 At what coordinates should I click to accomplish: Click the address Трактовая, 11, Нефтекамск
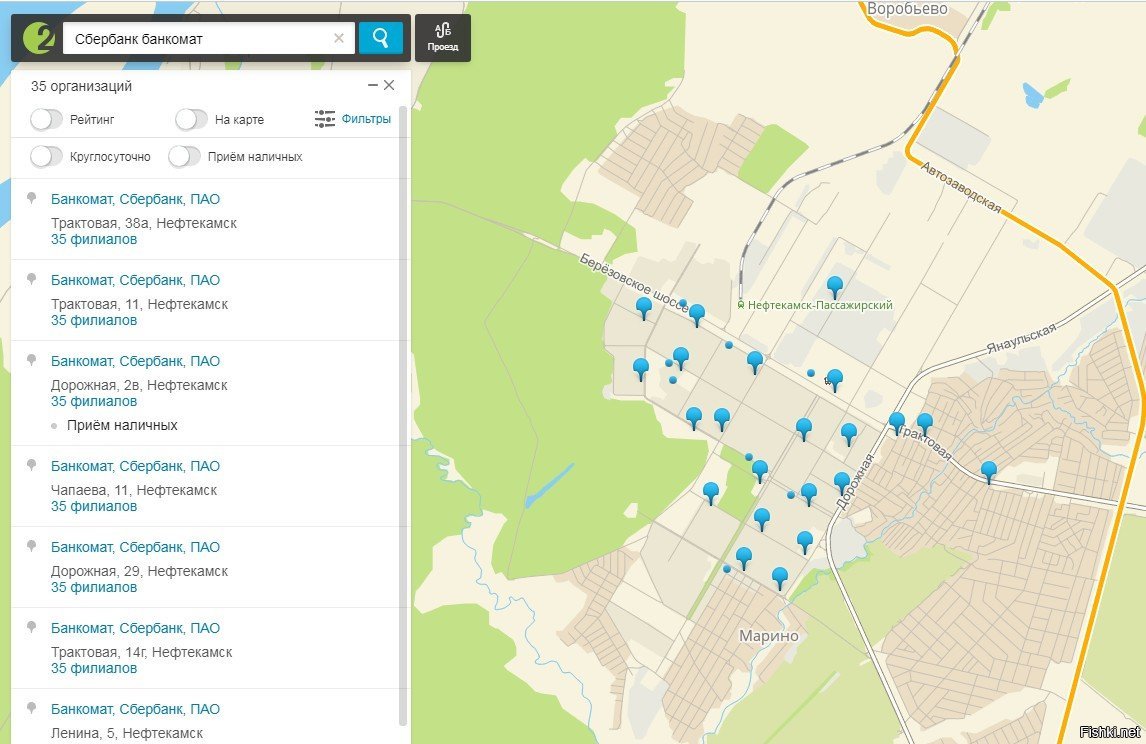coord(140,305)
